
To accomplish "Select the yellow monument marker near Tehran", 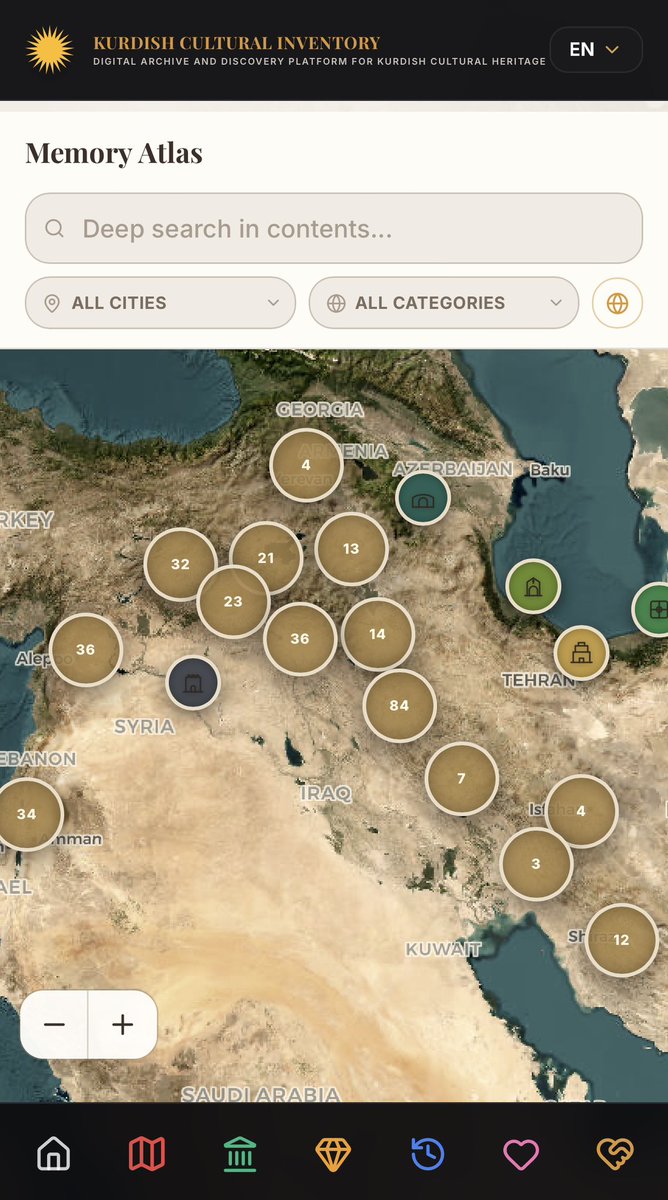I will click(581, 653).
